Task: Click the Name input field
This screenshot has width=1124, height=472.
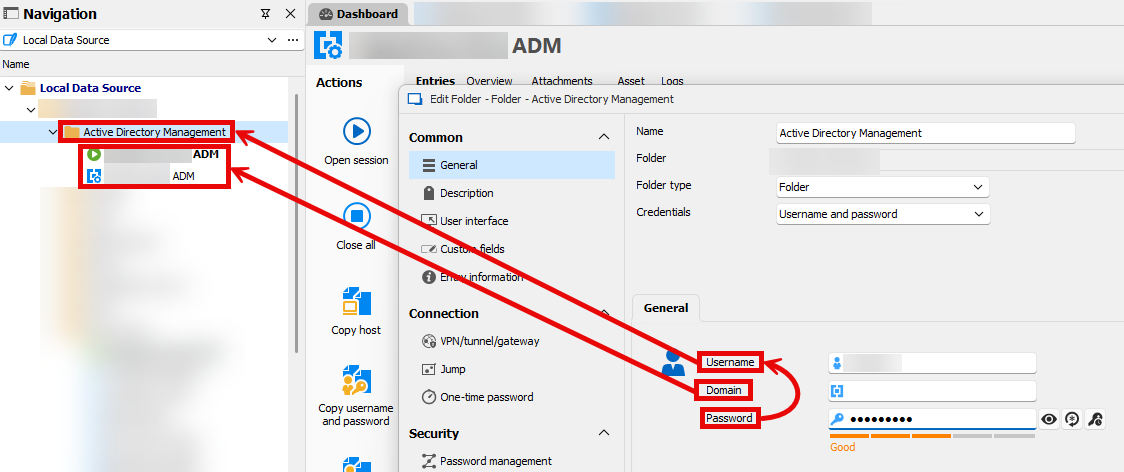Action: pos(926,133)
